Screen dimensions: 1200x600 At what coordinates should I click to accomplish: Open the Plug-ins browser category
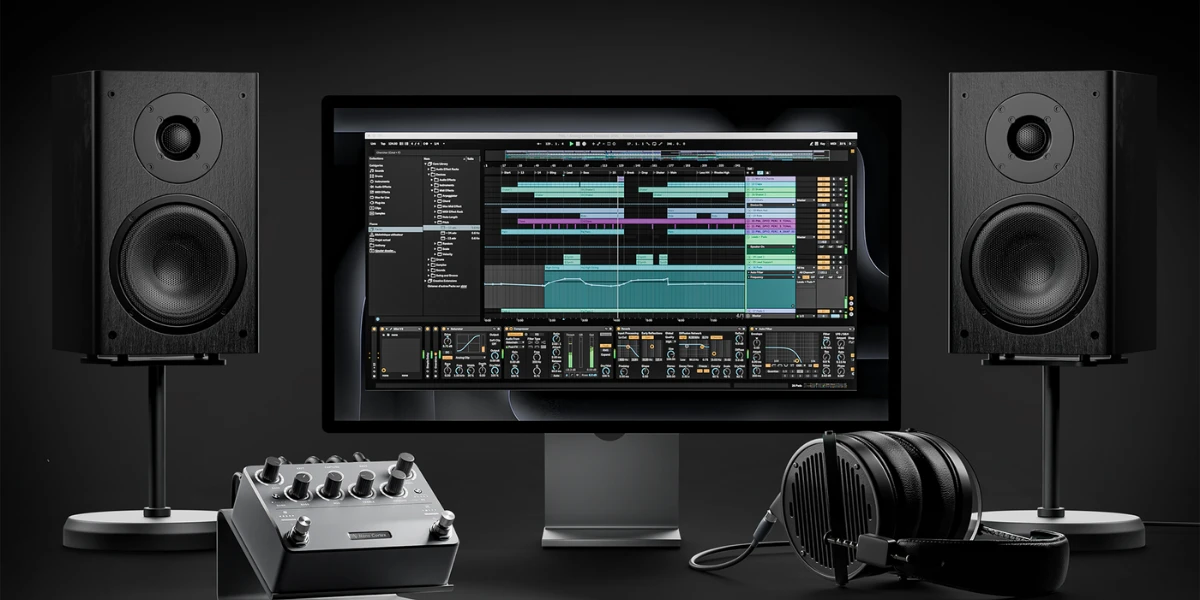pyautogui.click(x=378, y=203)
